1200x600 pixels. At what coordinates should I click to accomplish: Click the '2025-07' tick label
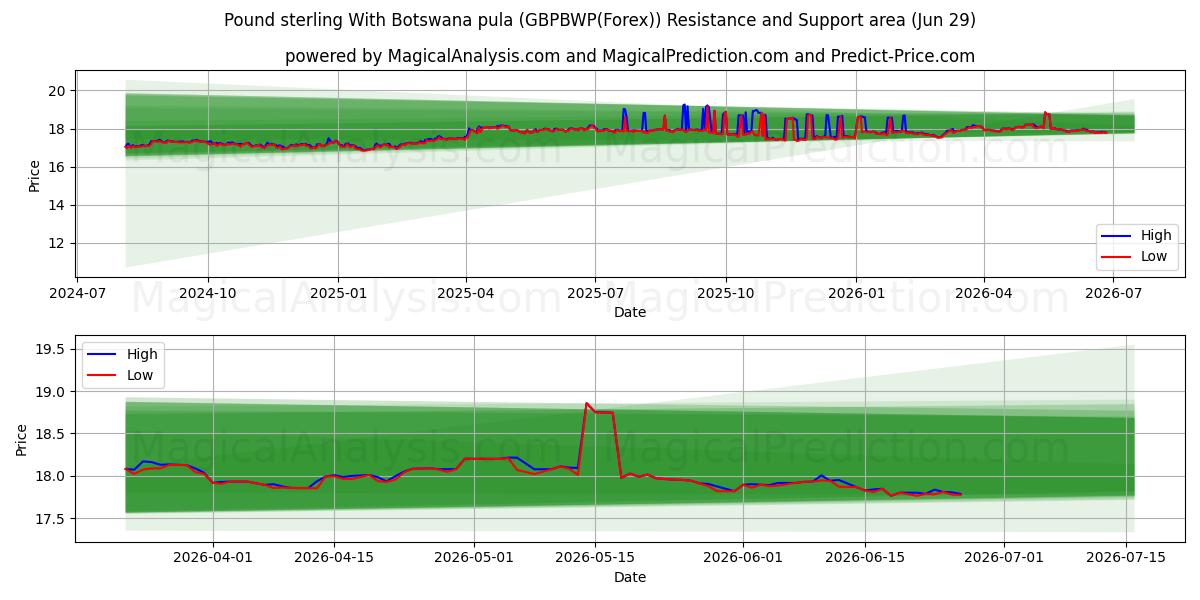tap(595, 293)
